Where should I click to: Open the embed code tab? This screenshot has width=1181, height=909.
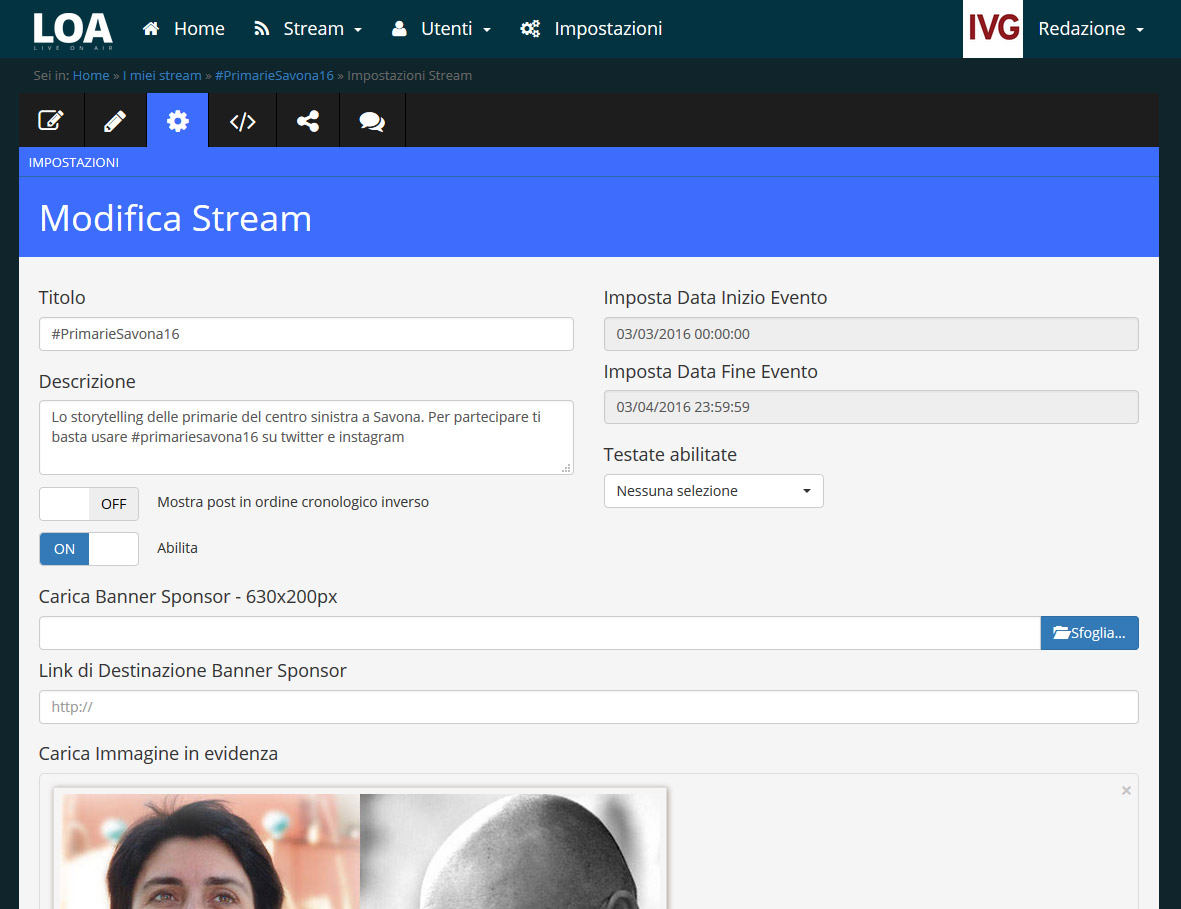(x=243, y=120)
